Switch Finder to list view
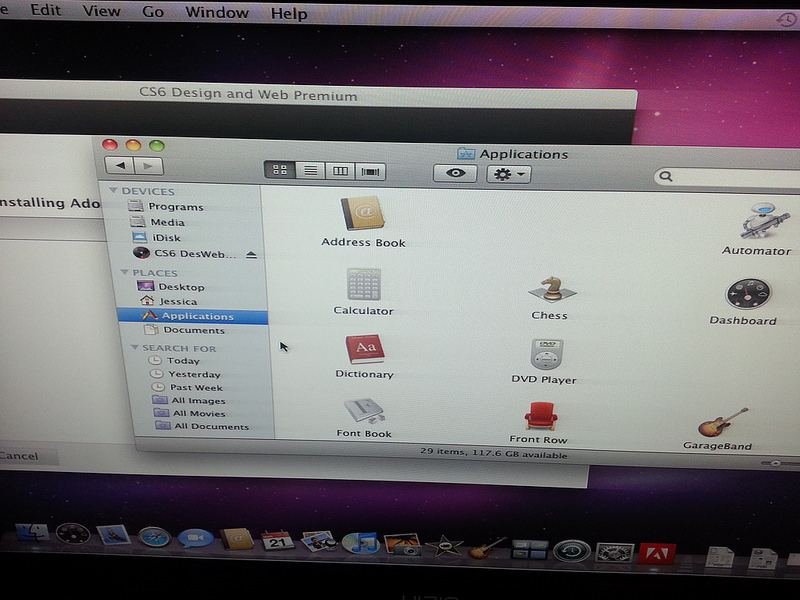Viewport: 800px width, 600px height. click(x=310, y=170)
